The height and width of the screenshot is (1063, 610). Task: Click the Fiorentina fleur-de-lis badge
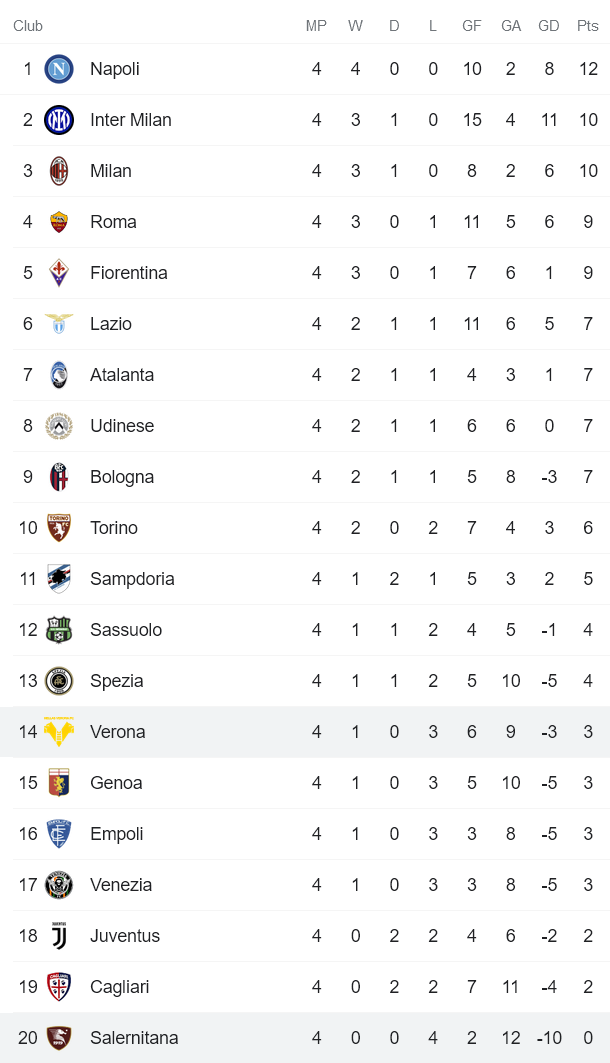pyautogui.click(x=58, y=272)
